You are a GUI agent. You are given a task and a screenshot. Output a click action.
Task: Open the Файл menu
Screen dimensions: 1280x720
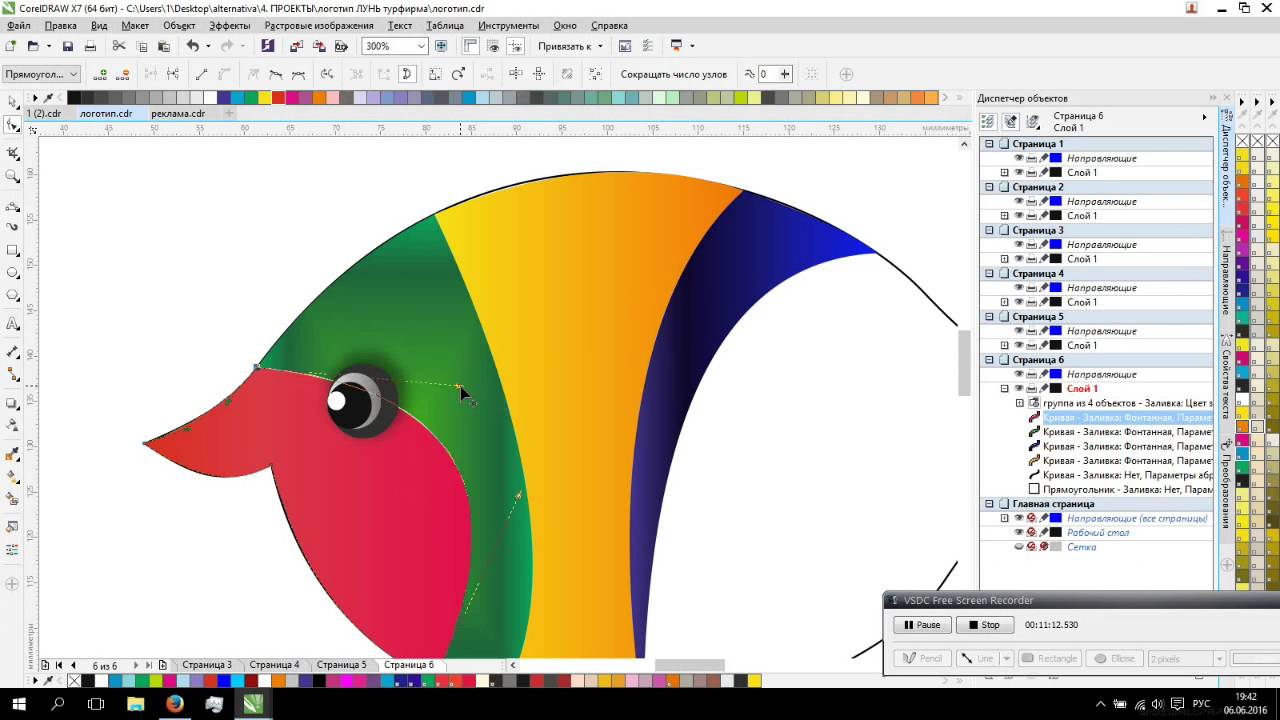[x=18, y=25]
